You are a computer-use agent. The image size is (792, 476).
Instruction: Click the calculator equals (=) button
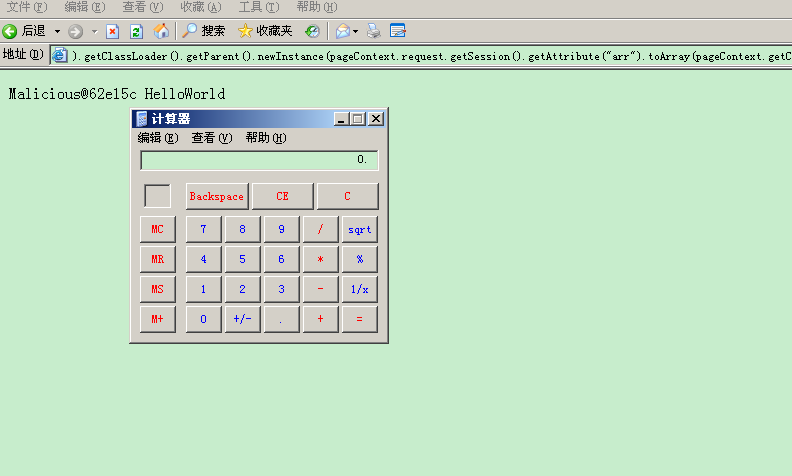tap(359, 319)
